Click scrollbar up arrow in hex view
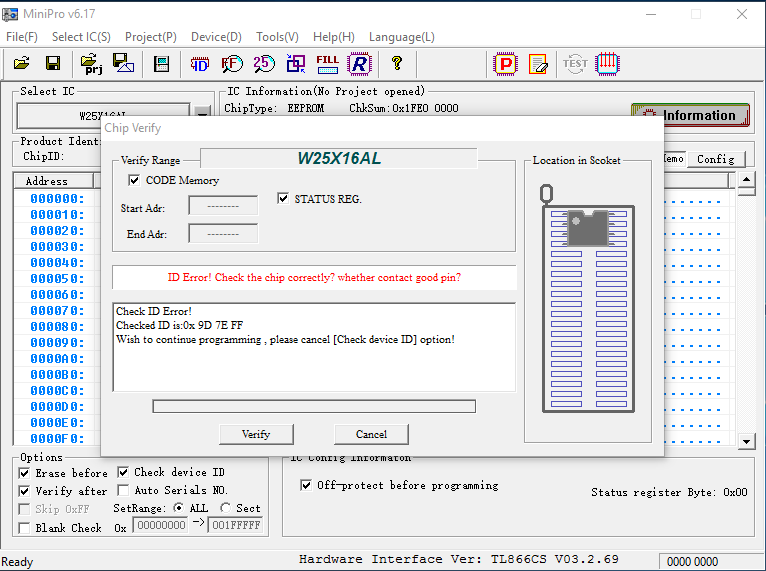This screenshot has height=571, width=766. [746, 179]
